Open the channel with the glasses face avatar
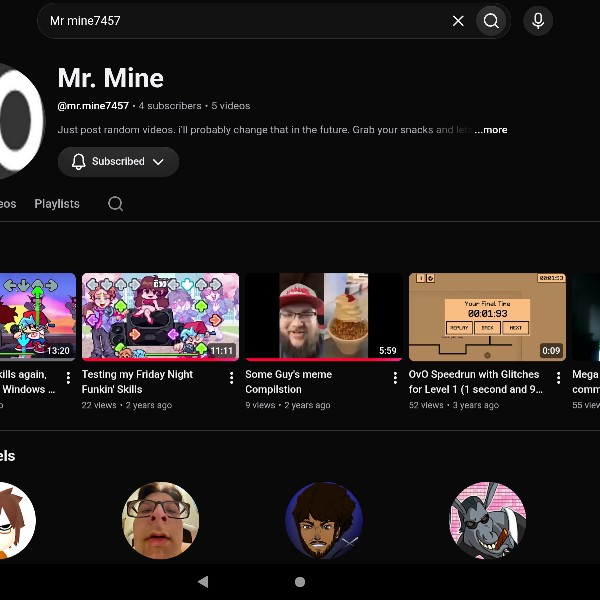Image resolution: width=600 pixels, height=600 pixels. [160, 520]
